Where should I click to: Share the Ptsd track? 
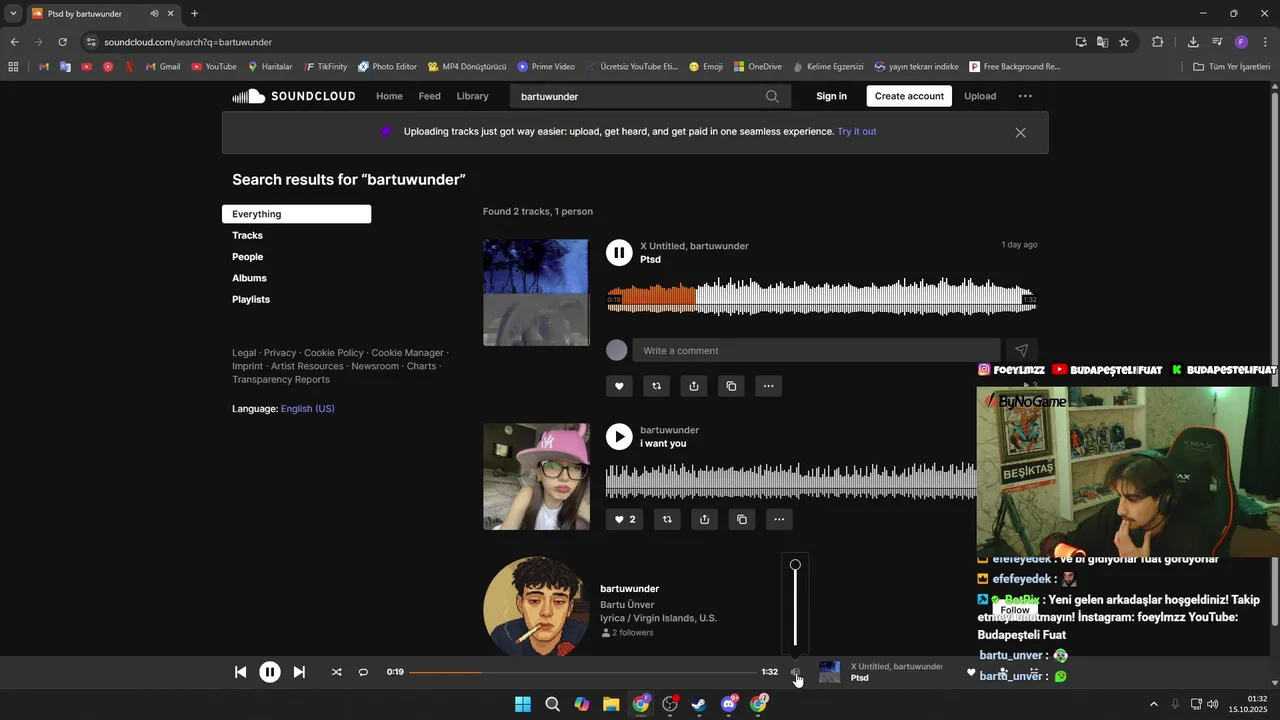694,386
